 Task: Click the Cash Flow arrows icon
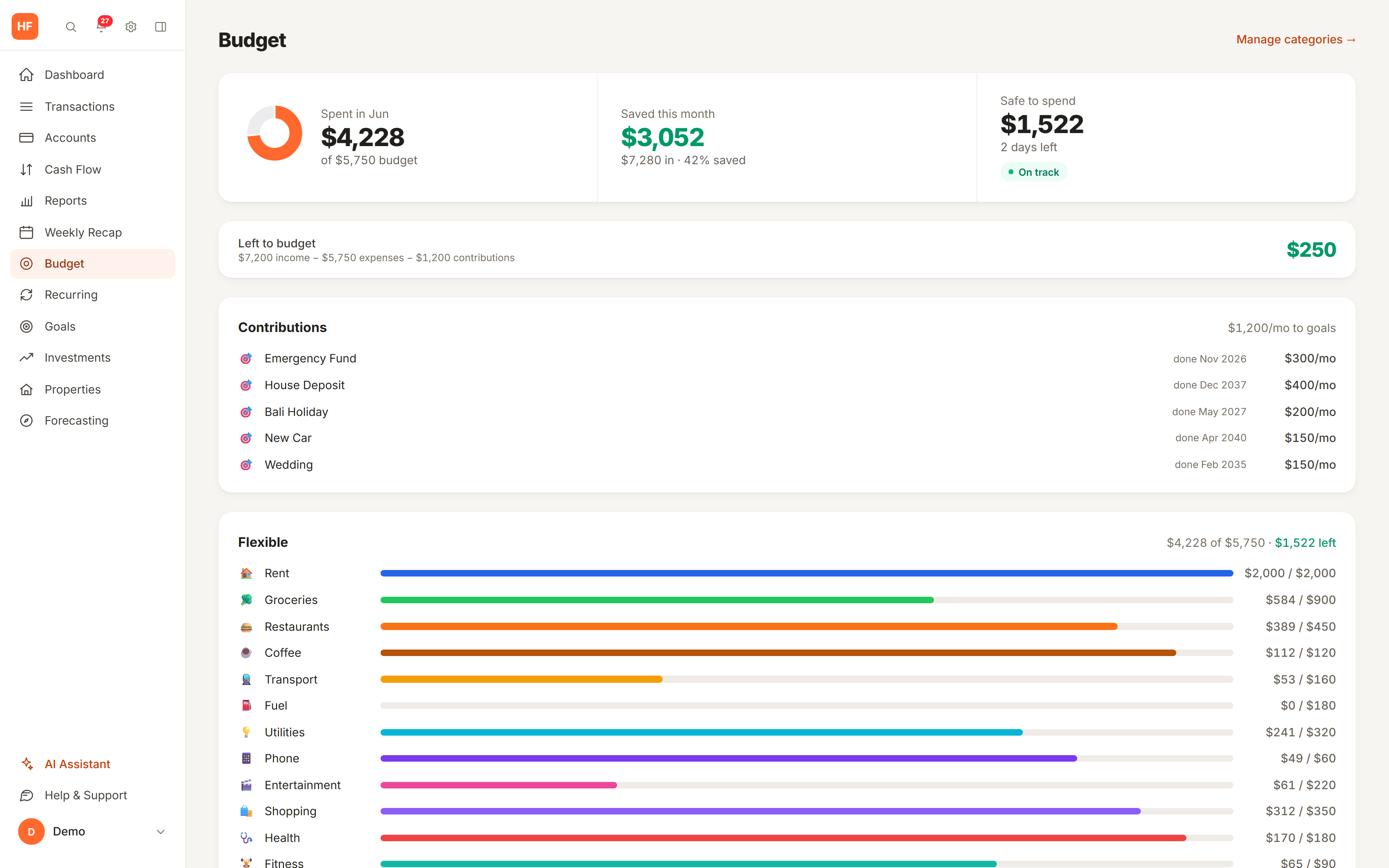pos(26,169)
